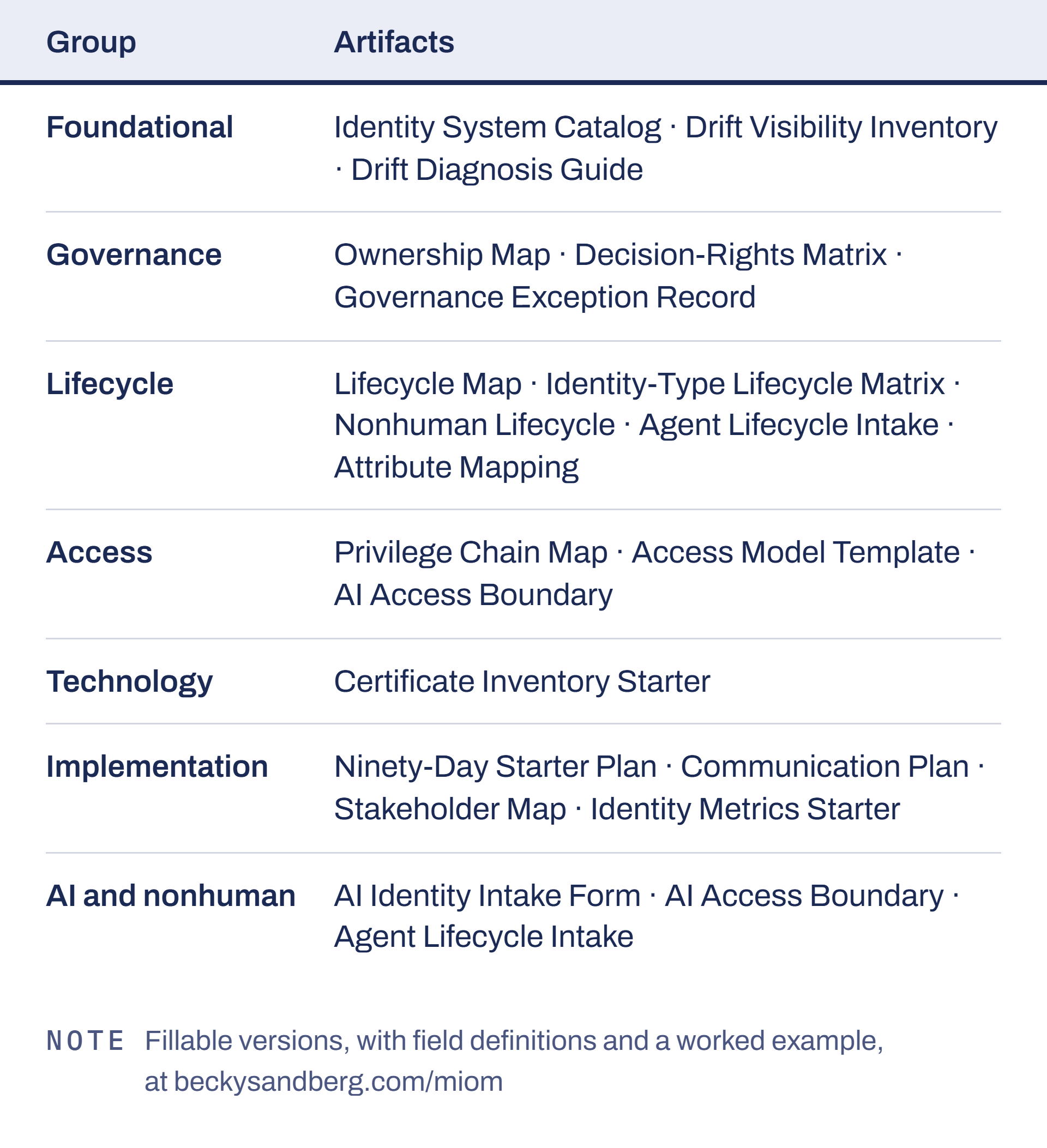Click Drift Diagnosis Guide text
Screen dimensions: 1047x1148
497,170
